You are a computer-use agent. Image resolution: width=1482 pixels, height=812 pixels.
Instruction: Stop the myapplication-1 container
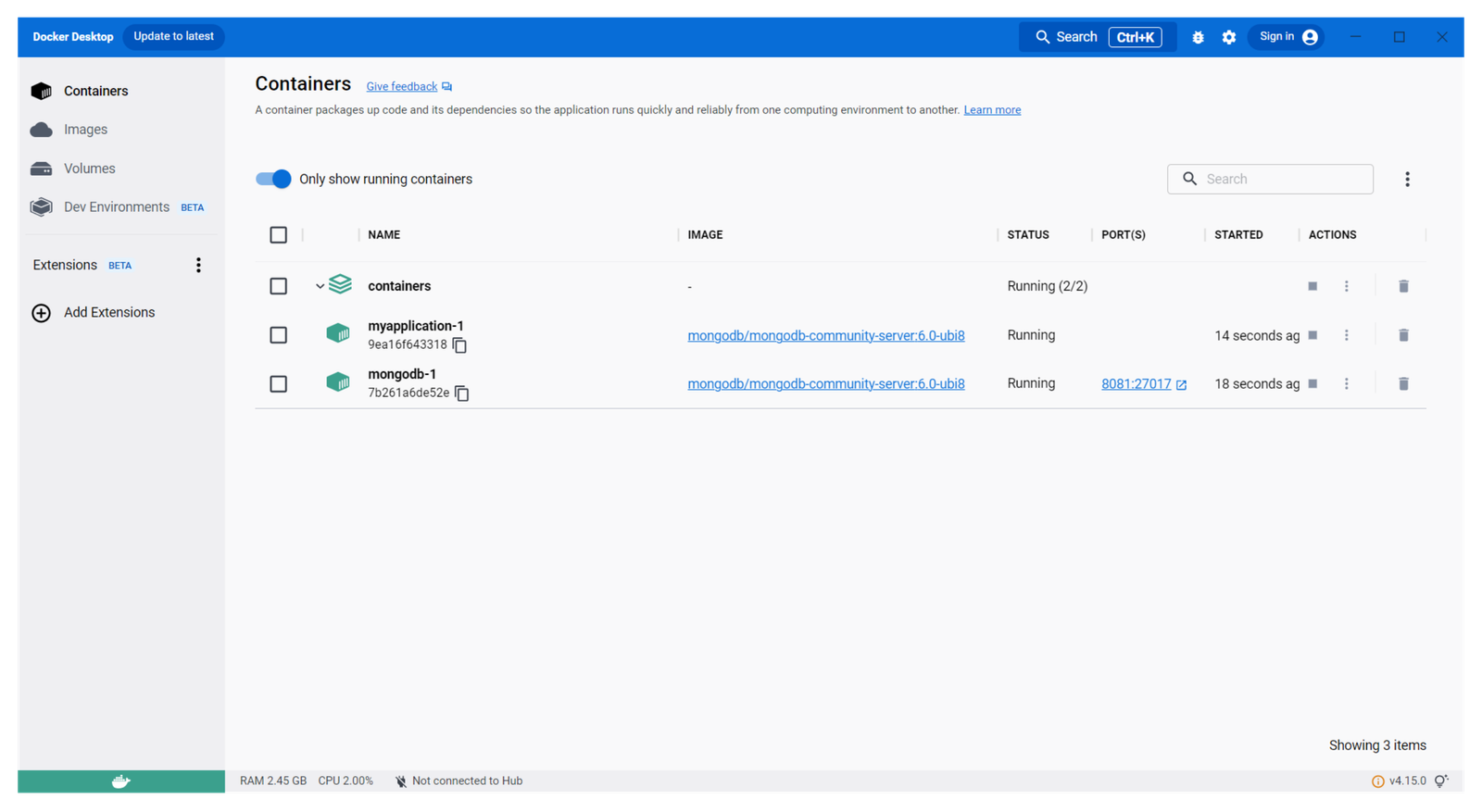click(x=1312, y=336)
